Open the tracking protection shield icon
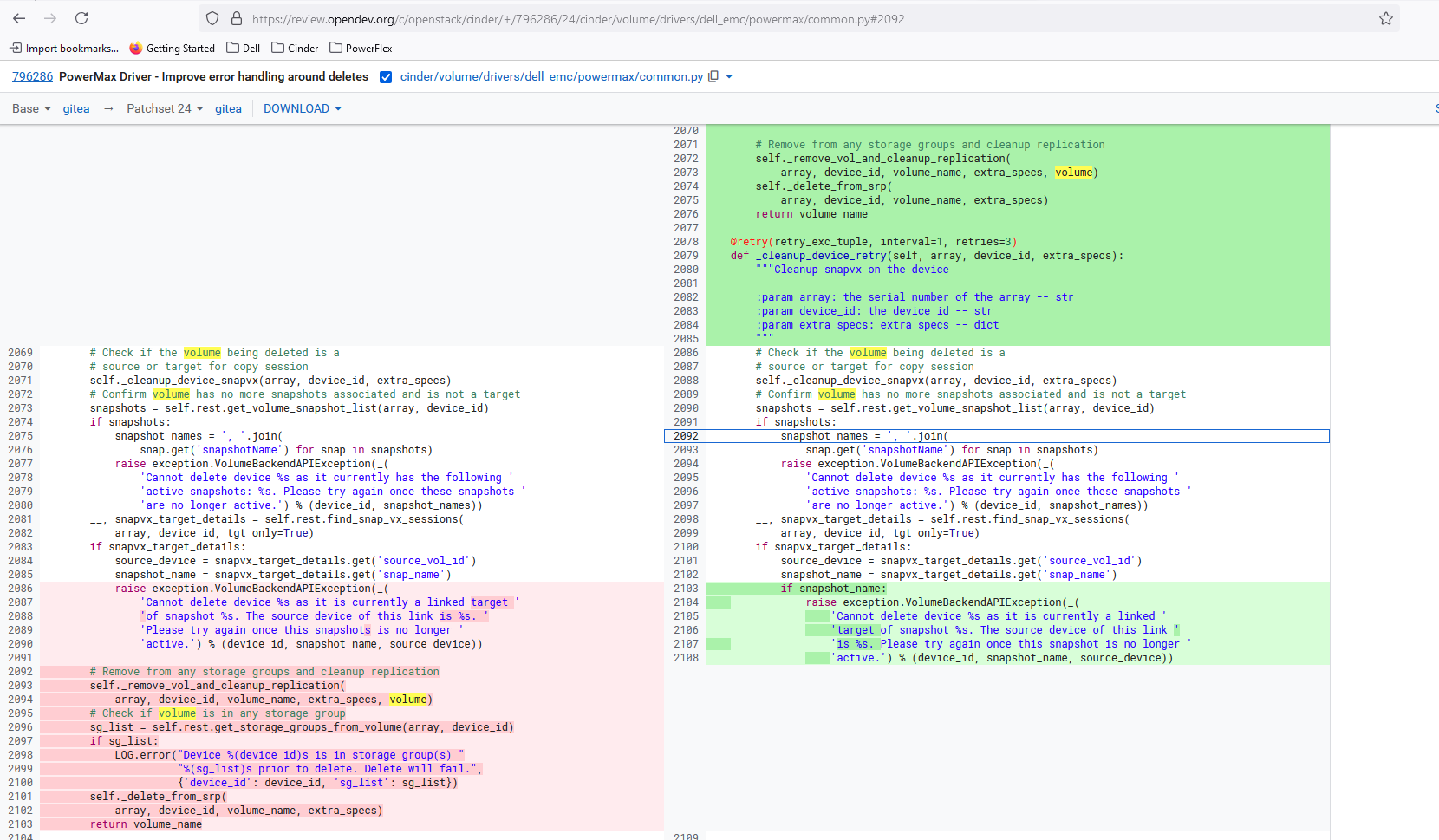1439x840 pixels. point(212,18)
